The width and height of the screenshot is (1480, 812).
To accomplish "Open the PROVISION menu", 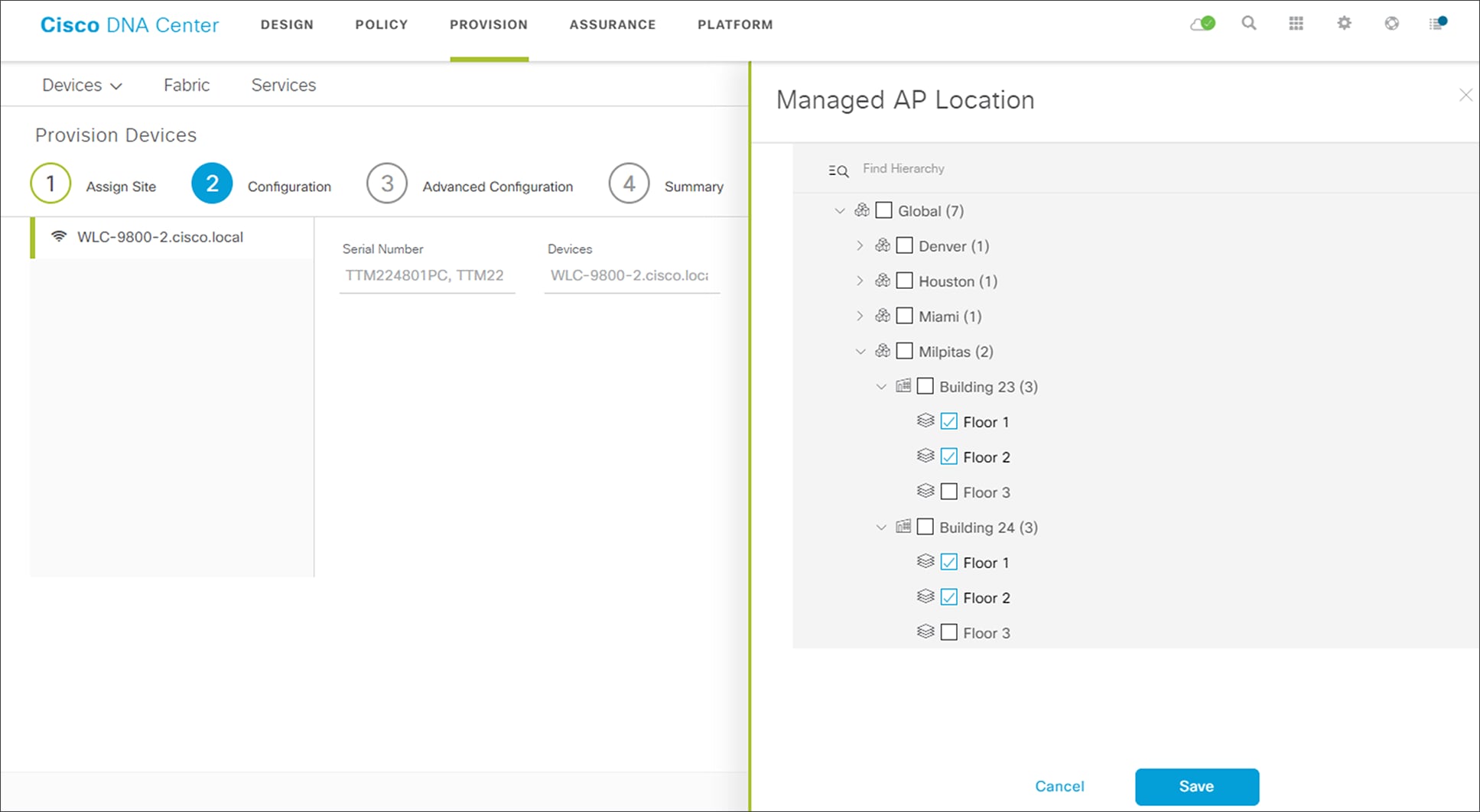I will [x=489, y=24].
